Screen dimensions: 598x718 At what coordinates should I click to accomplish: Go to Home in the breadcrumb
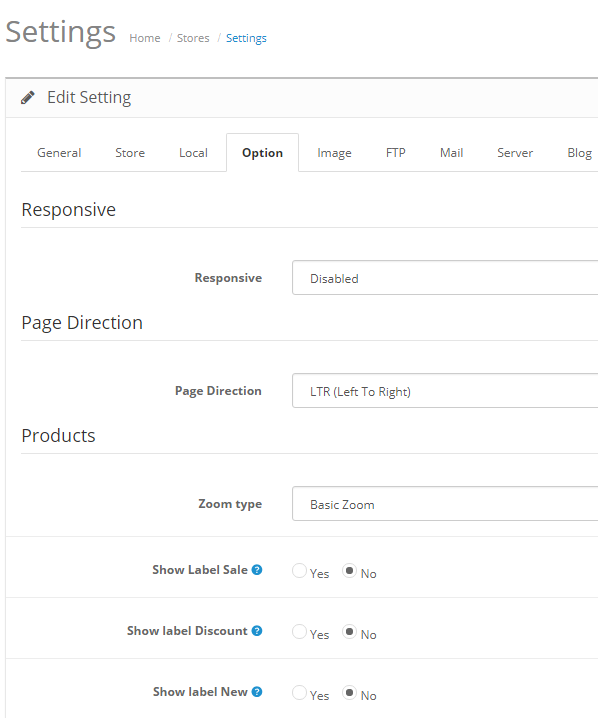tap(145, 38)
